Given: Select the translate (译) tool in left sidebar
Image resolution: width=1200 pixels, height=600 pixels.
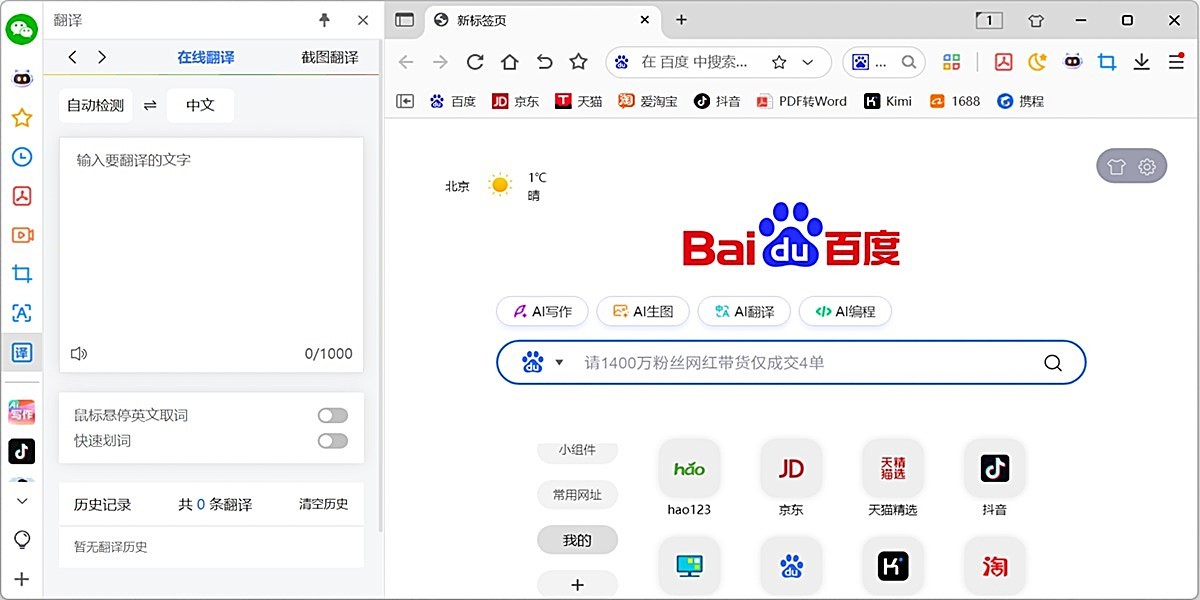Looking at the screenshot, I should coord(21,352).
